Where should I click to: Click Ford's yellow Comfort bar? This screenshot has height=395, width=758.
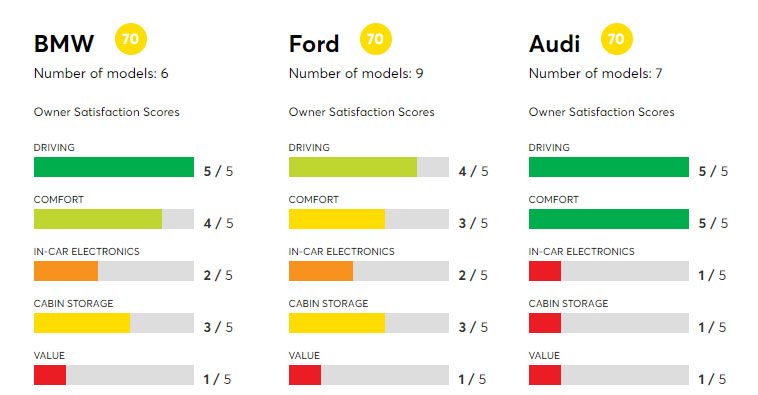337,219
